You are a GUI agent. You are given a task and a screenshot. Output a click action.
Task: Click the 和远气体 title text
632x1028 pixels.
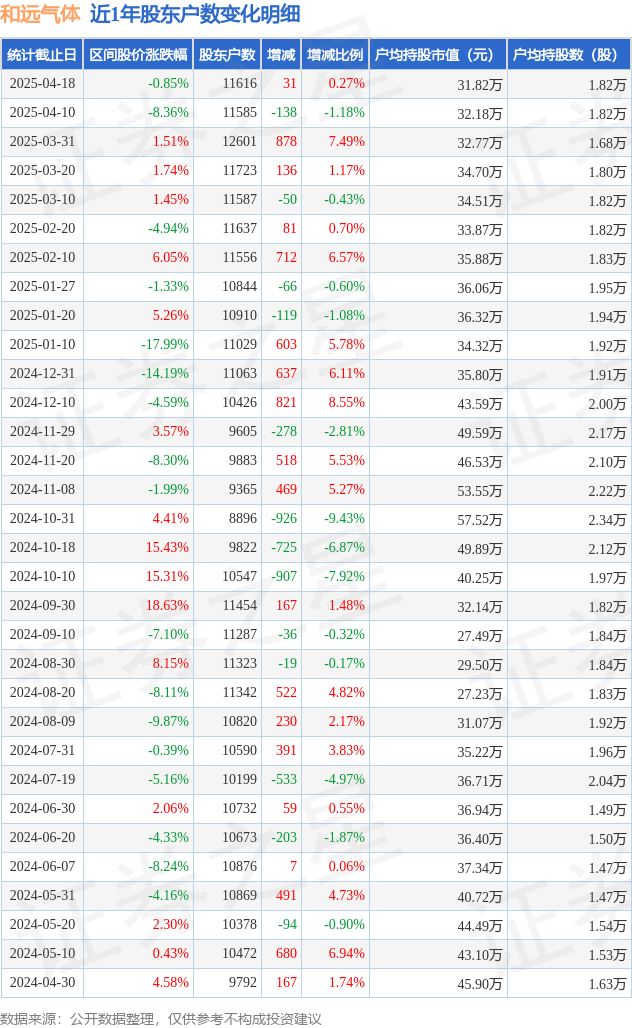click(41, 14)
